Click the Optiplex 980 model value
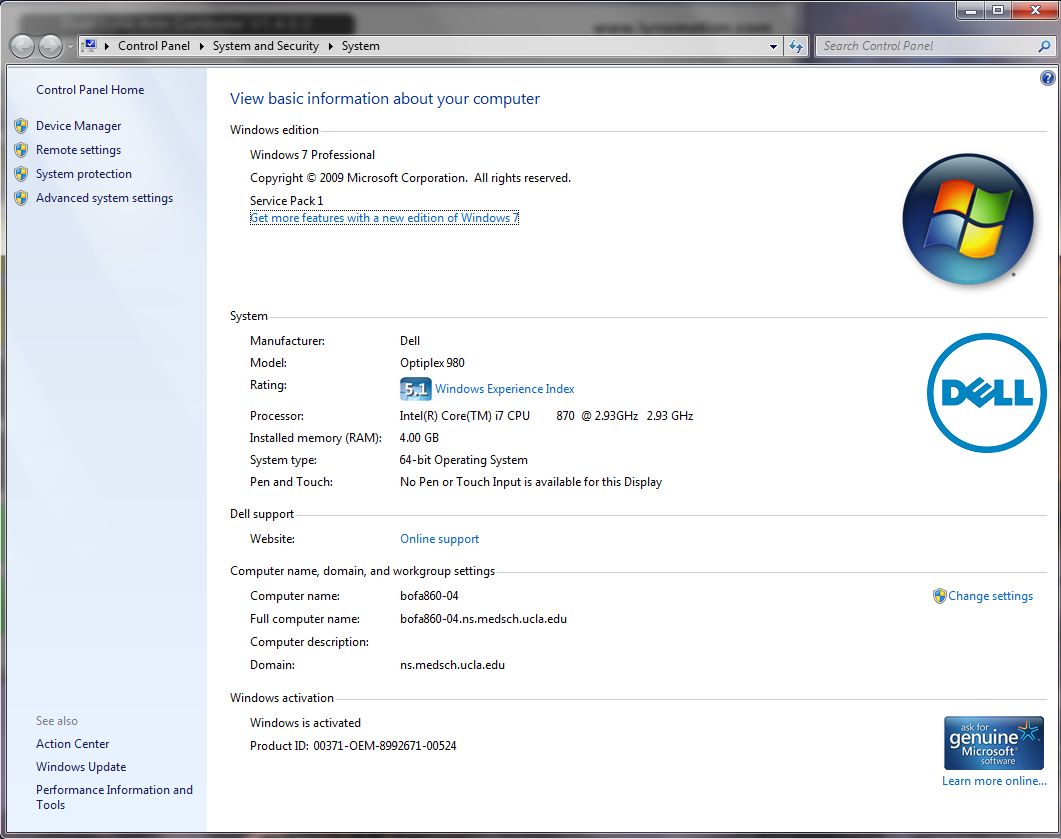The image size is (1061, 839). tap(432, 363)
